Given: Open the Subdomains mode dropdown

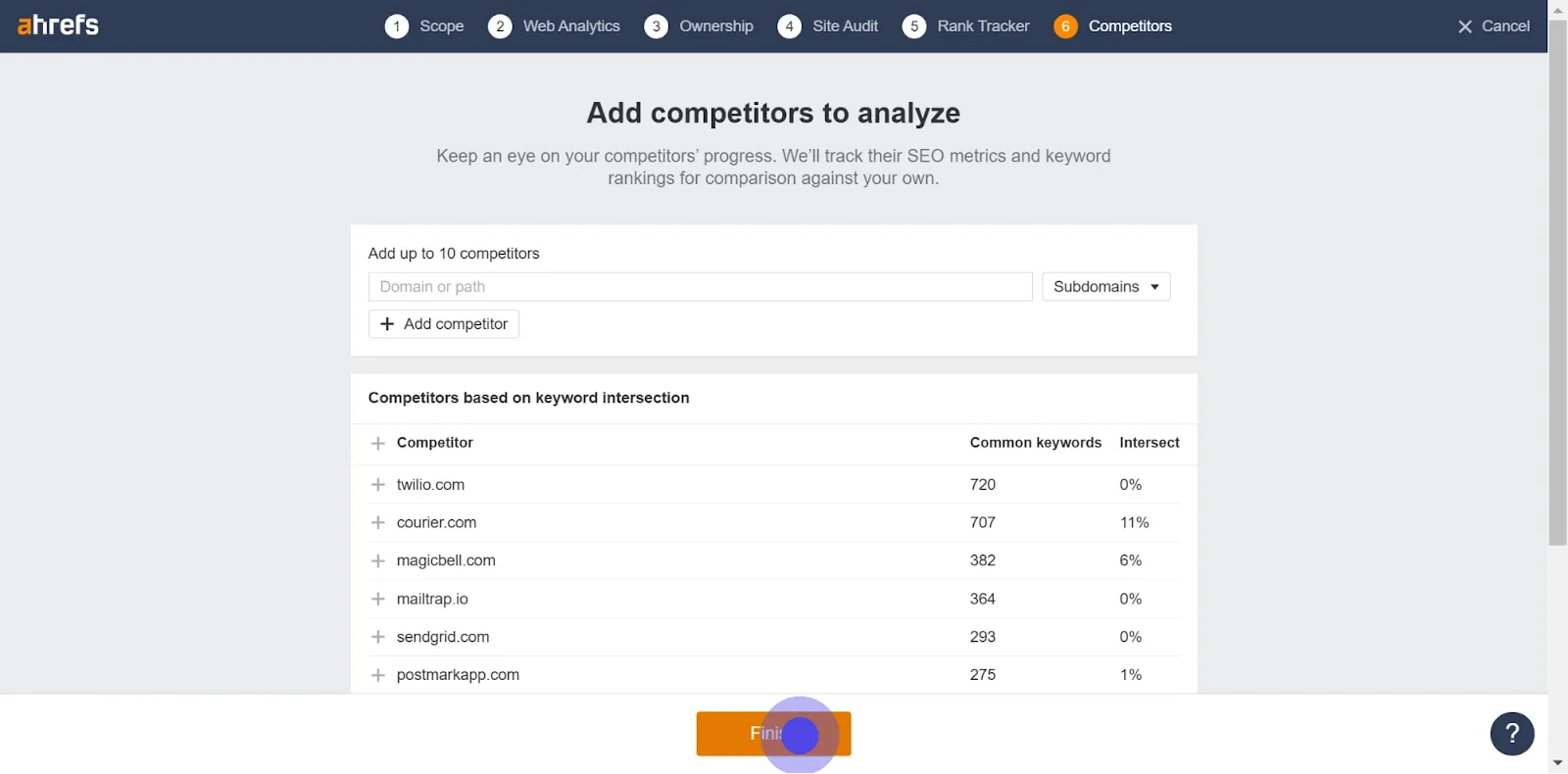Looking at the screenshot, I should click(x=1105, y=287).
